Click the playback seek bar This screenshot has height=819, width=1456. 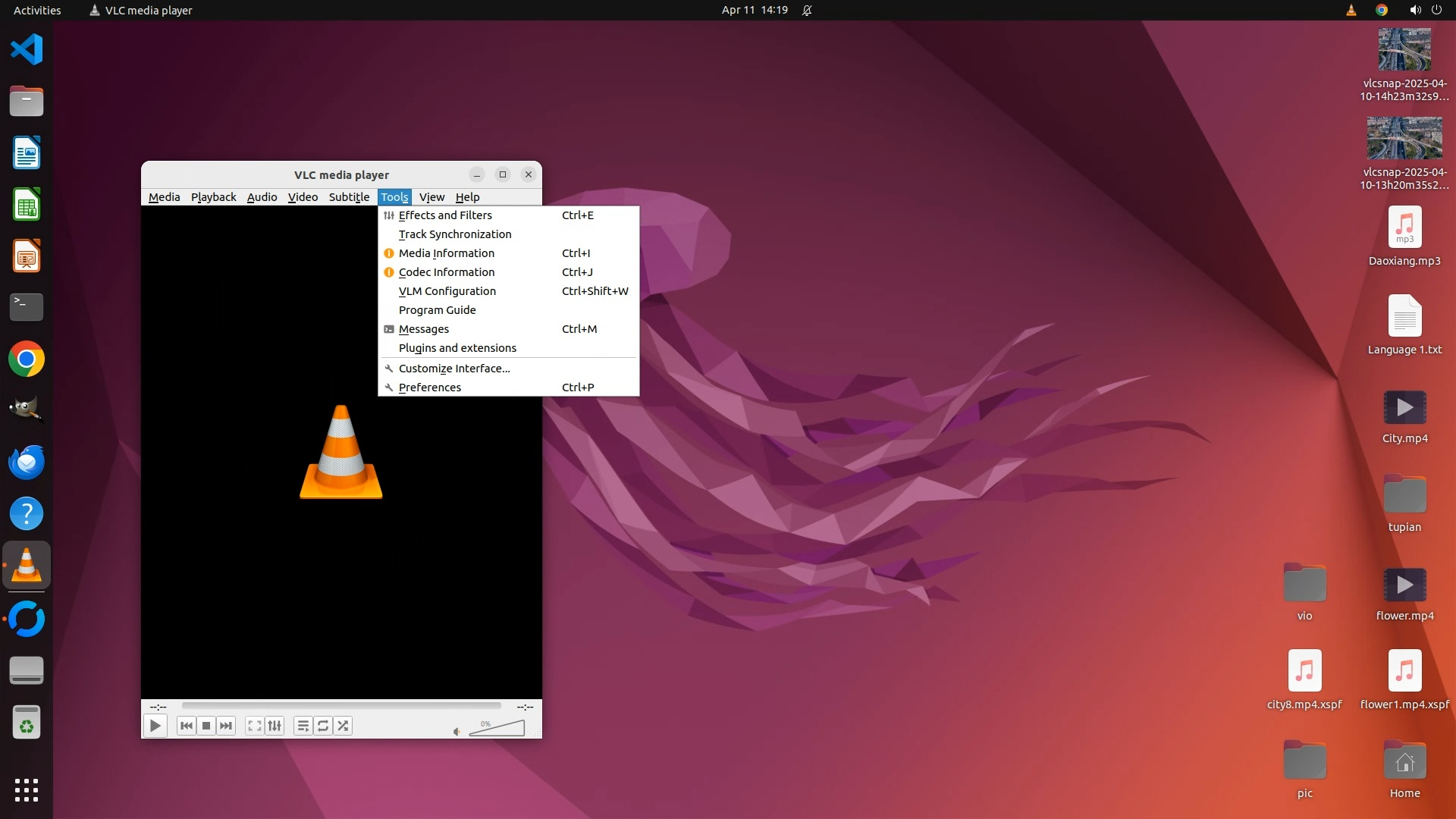[x=341, y=706]
